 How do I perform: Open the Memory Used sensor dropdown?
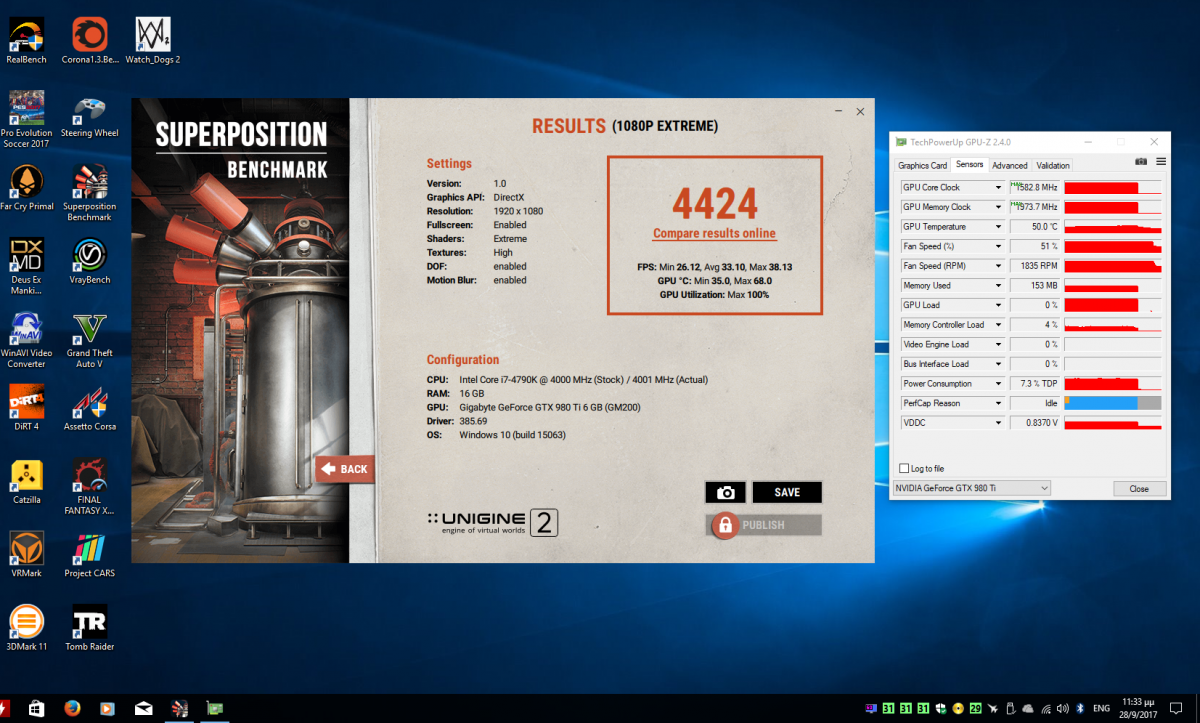click(997, 285)
